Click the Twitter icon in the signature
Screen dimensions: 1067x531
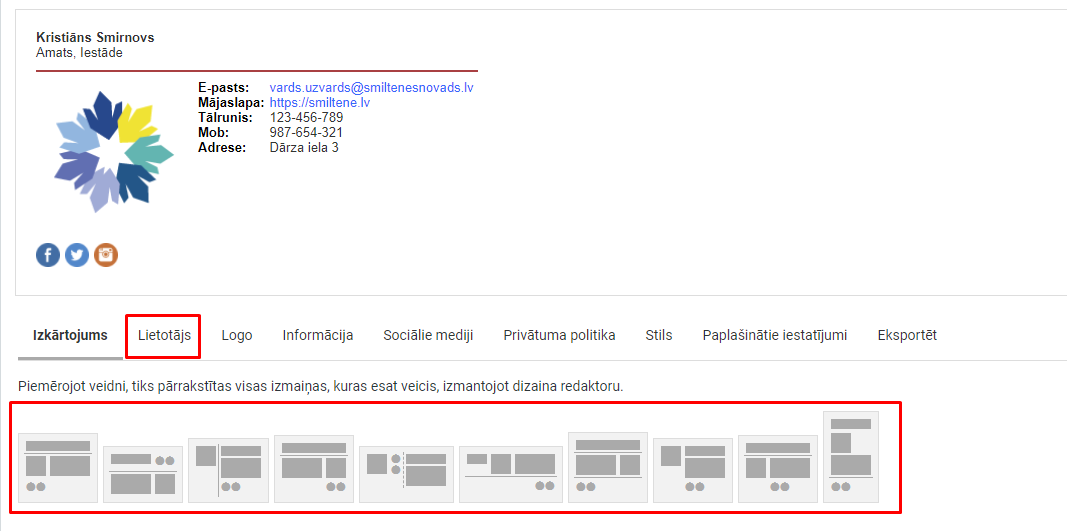77,255
